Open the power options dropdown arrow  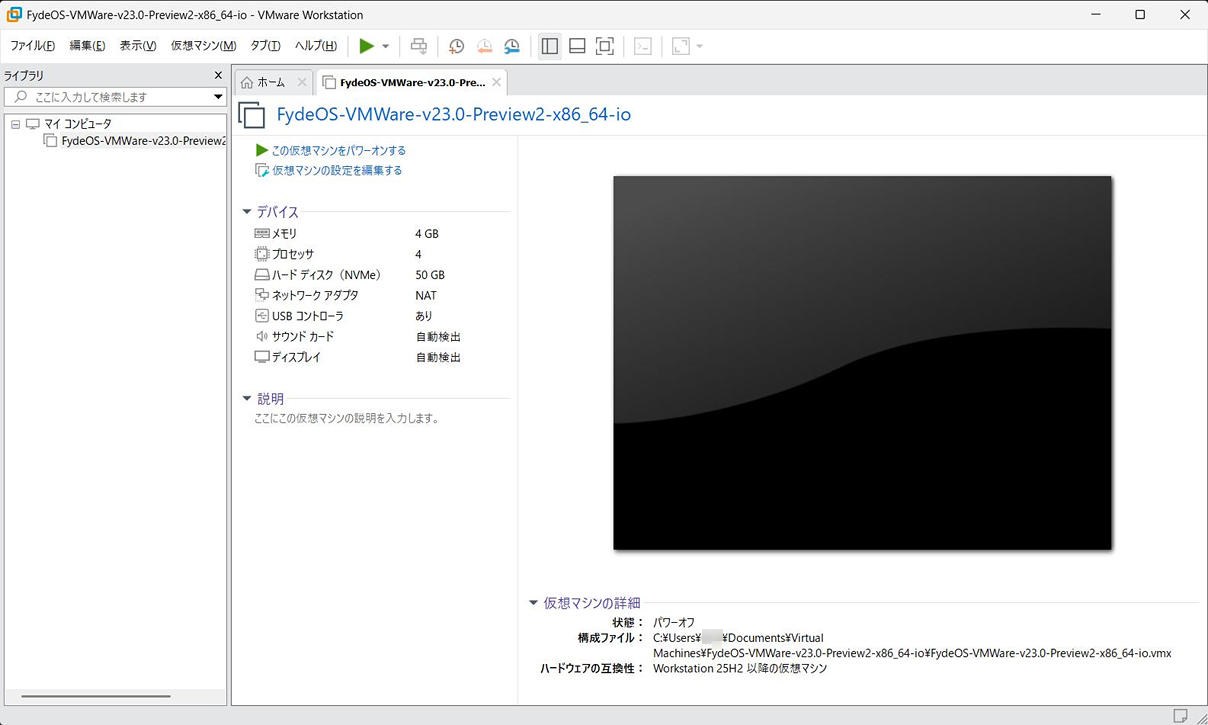click(386, 47)
